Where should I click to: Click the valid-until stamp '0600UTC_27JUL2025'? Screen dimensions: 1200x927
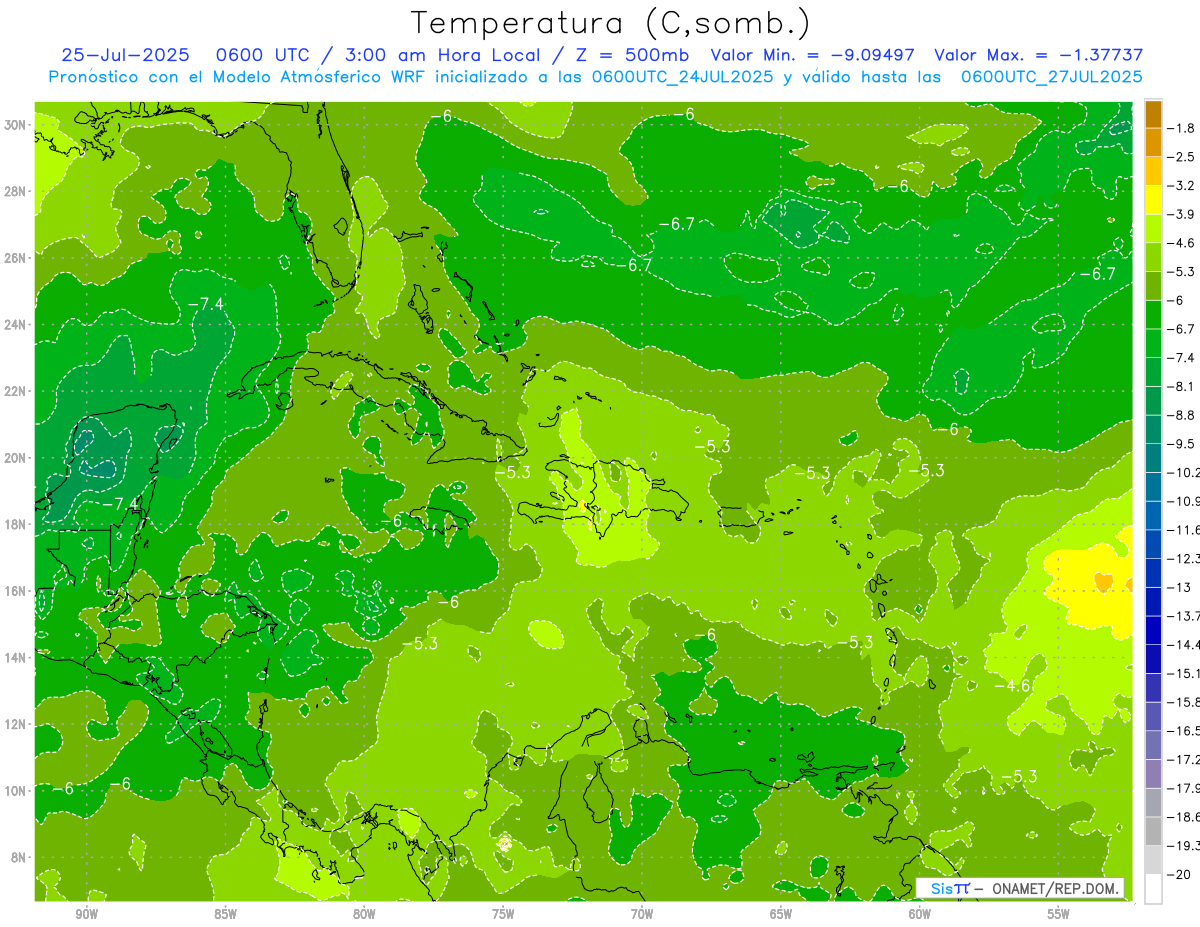click(1051, 76)
